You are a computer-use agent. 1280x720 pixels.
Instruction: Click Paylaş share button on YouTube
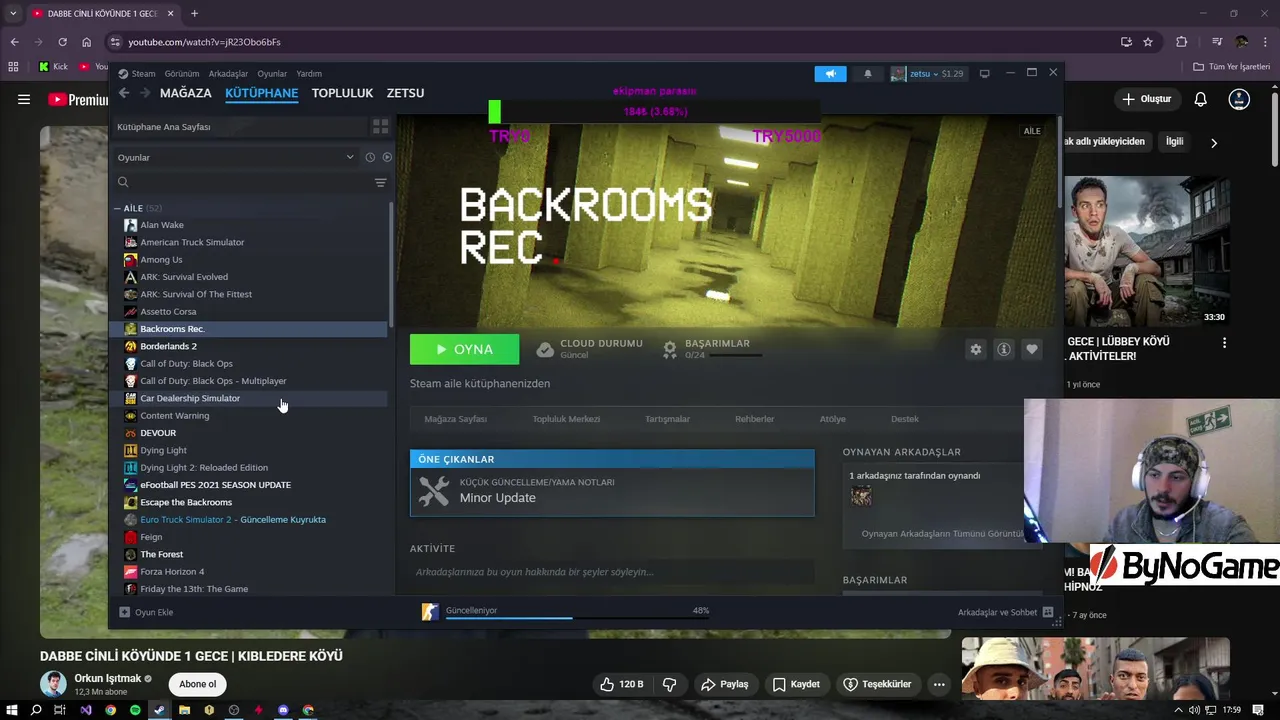[725, 684]
